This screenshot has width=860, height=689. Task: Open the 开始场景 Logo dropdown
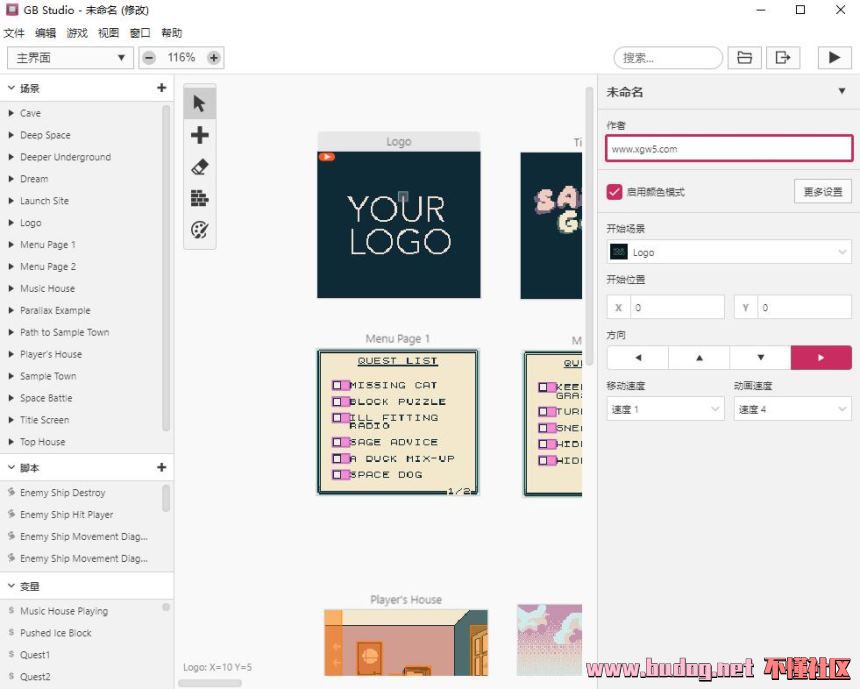click(729, 253)
